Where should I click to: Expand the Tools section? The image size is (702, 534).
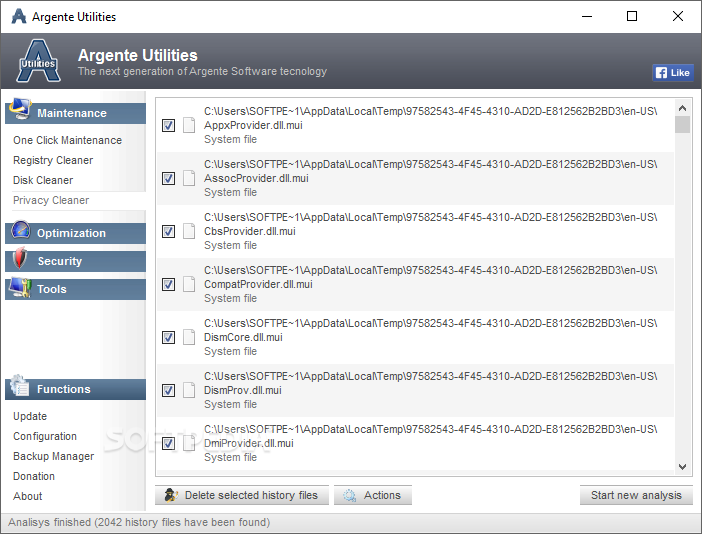click(x=75, y=289)
